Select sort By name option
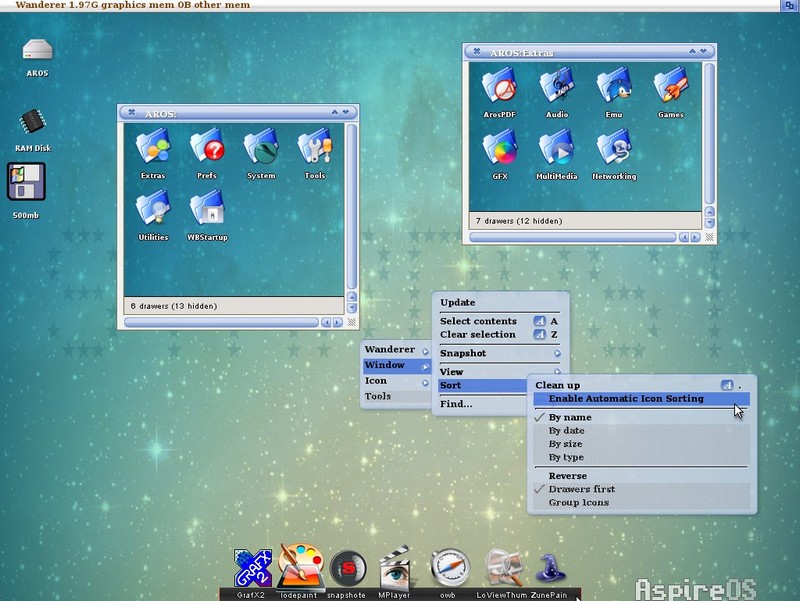800x601 pixels. click(570, 417)
